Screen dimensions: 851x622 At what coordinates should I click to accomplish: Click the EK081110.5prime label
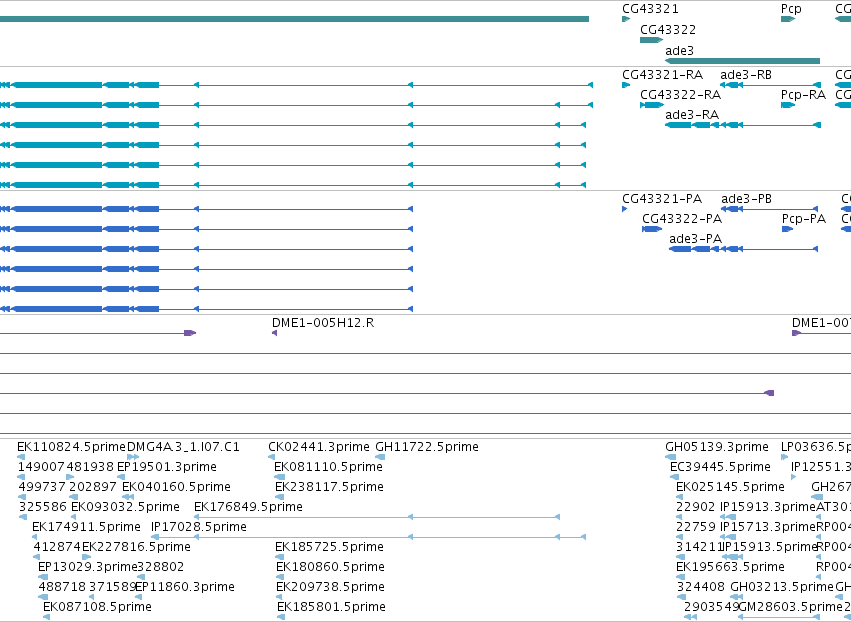(328, 467)
